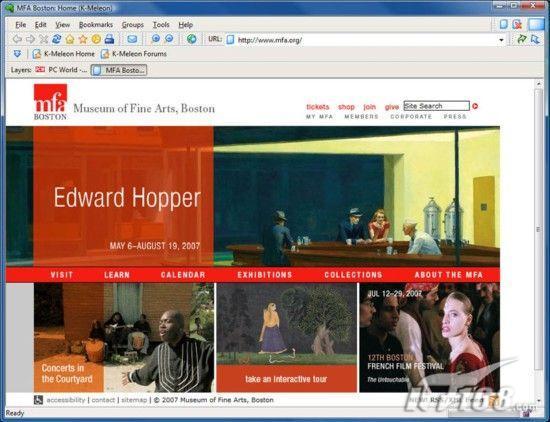550x422 pixels.
Task: Open the Bookmarks star icon
Action: [x=83, y=39]
